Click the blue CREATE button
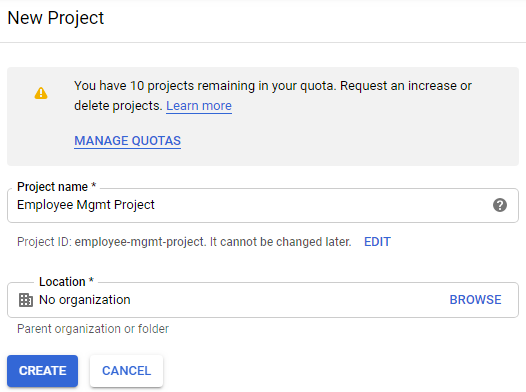Screen dimensions: 526x392 tap(43, 371)
